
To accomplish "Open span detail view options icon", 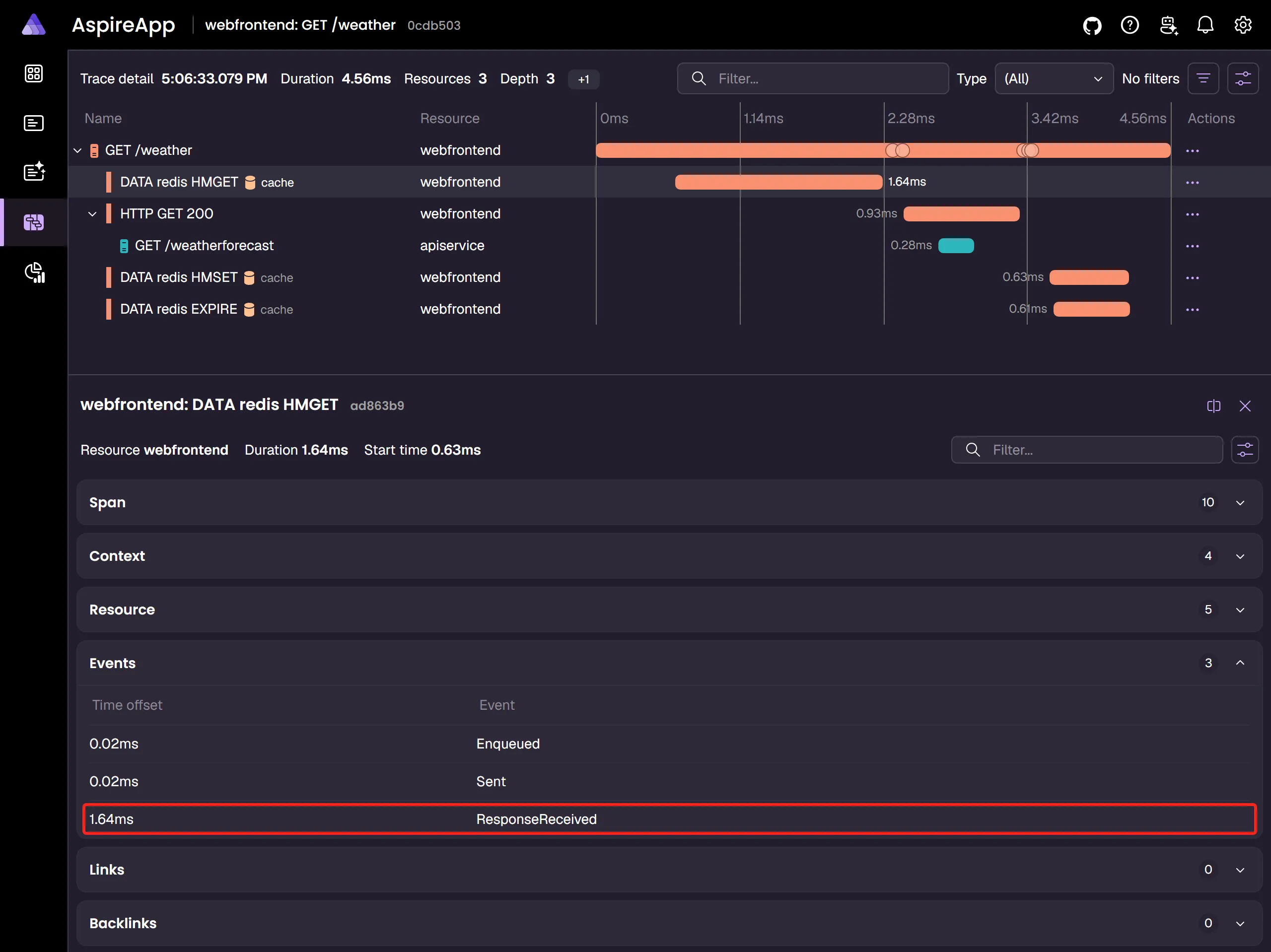I will pos(1245,450).
